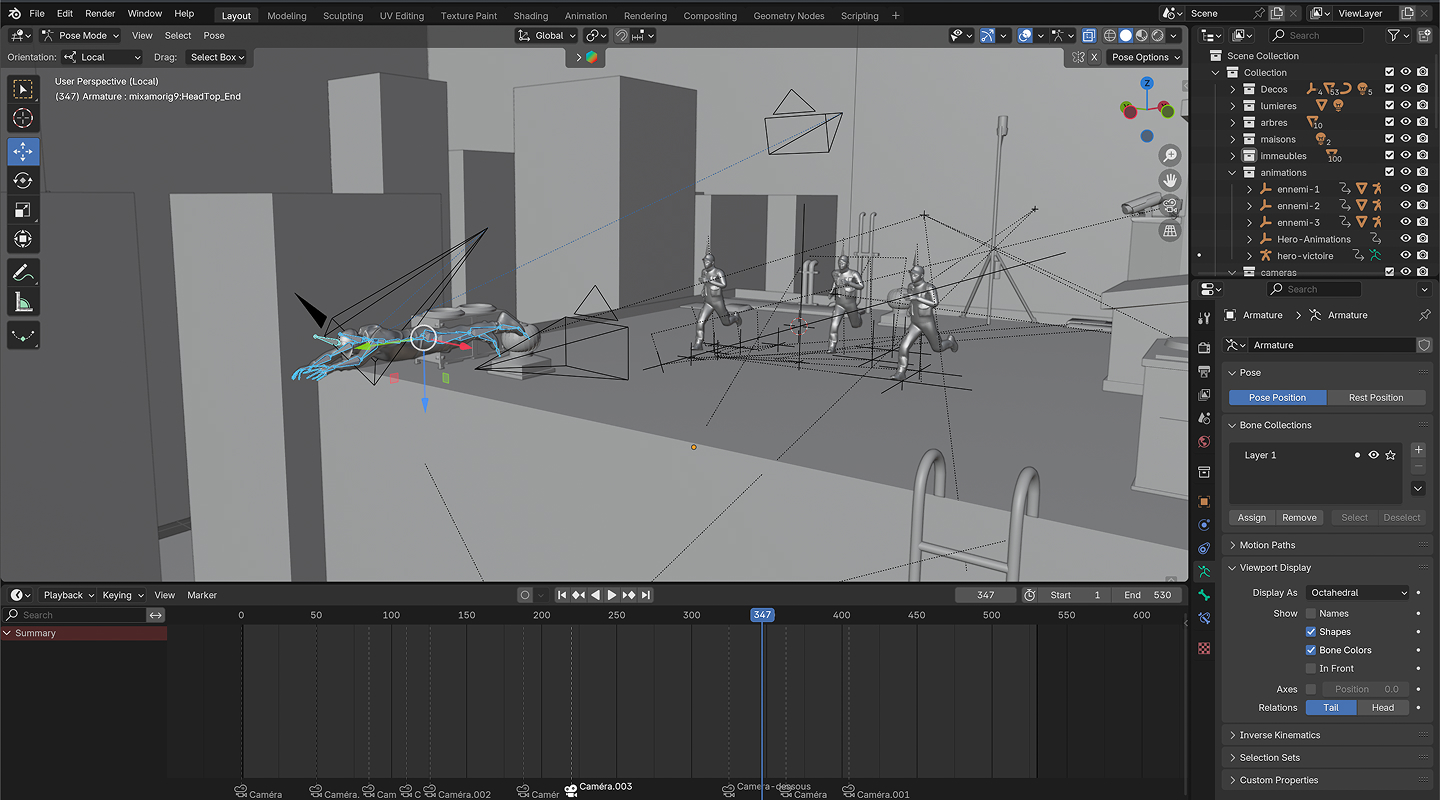Click the Rest Position button
Viewport: 1440px width, 800px height.
[1375, 397]
